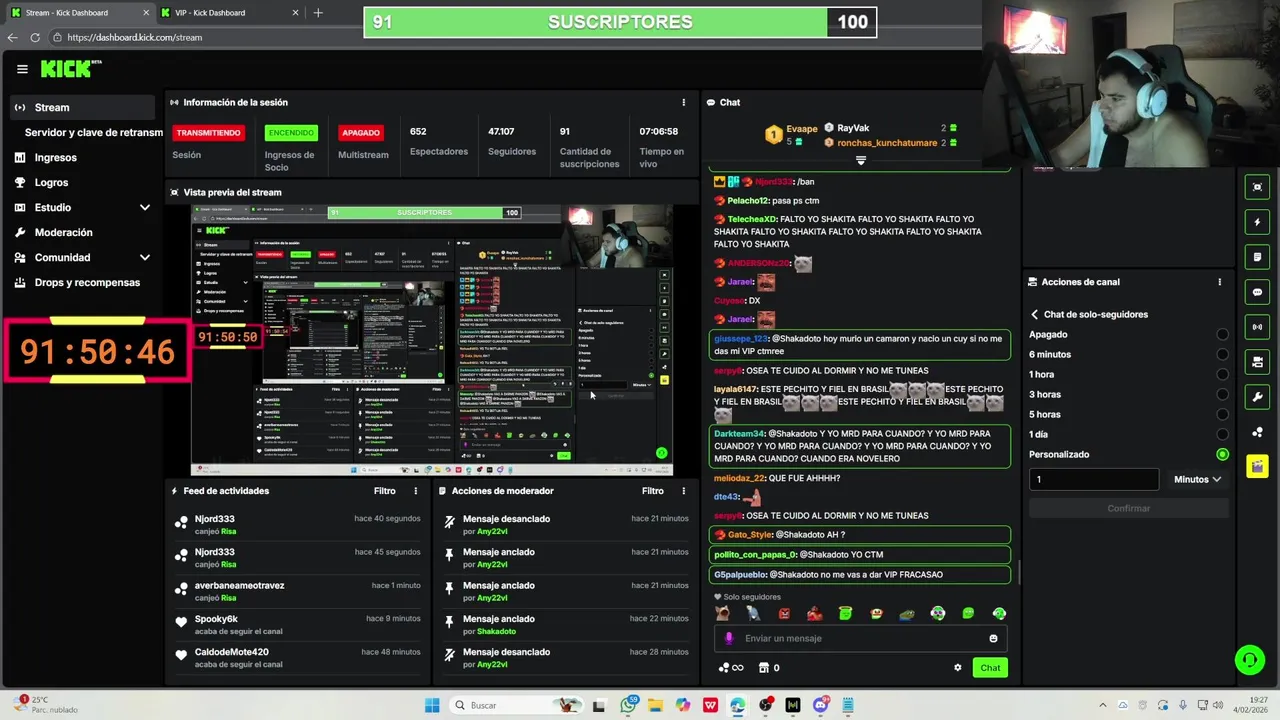This screenshot has height=720, width=1280.
Task: Click the stream preview thumbnail
Action: pos(432,340)
